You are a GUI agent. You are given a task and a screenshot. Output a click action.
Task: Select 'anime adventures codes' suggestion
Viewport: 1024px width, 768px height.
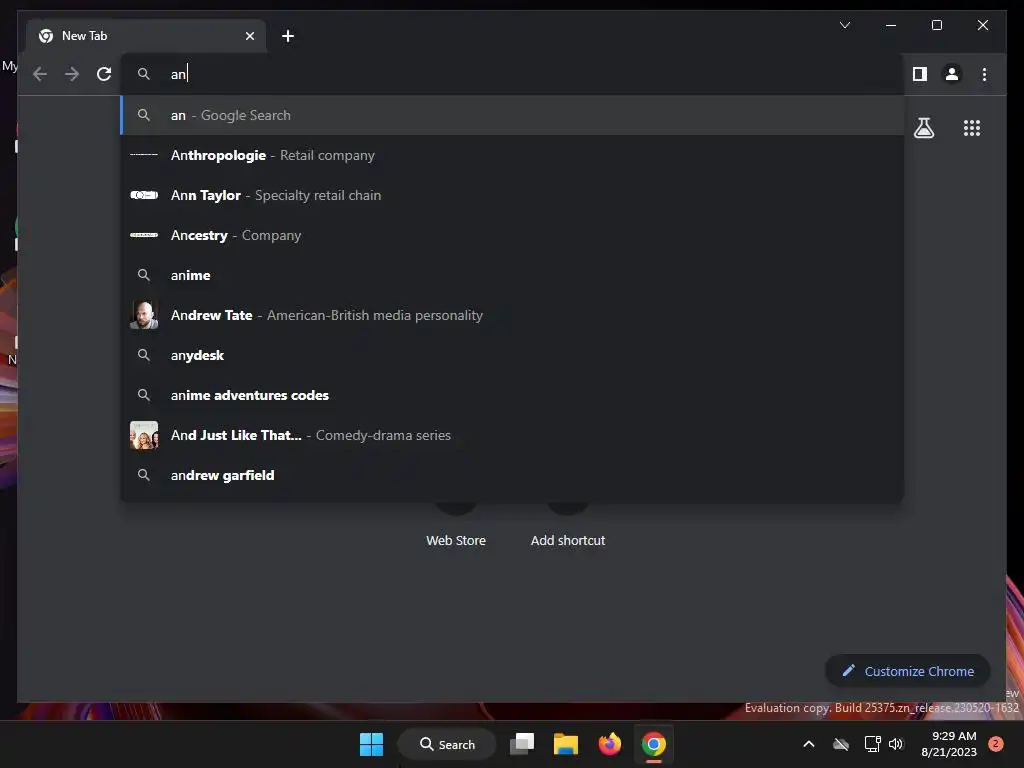tap(513, 395)
